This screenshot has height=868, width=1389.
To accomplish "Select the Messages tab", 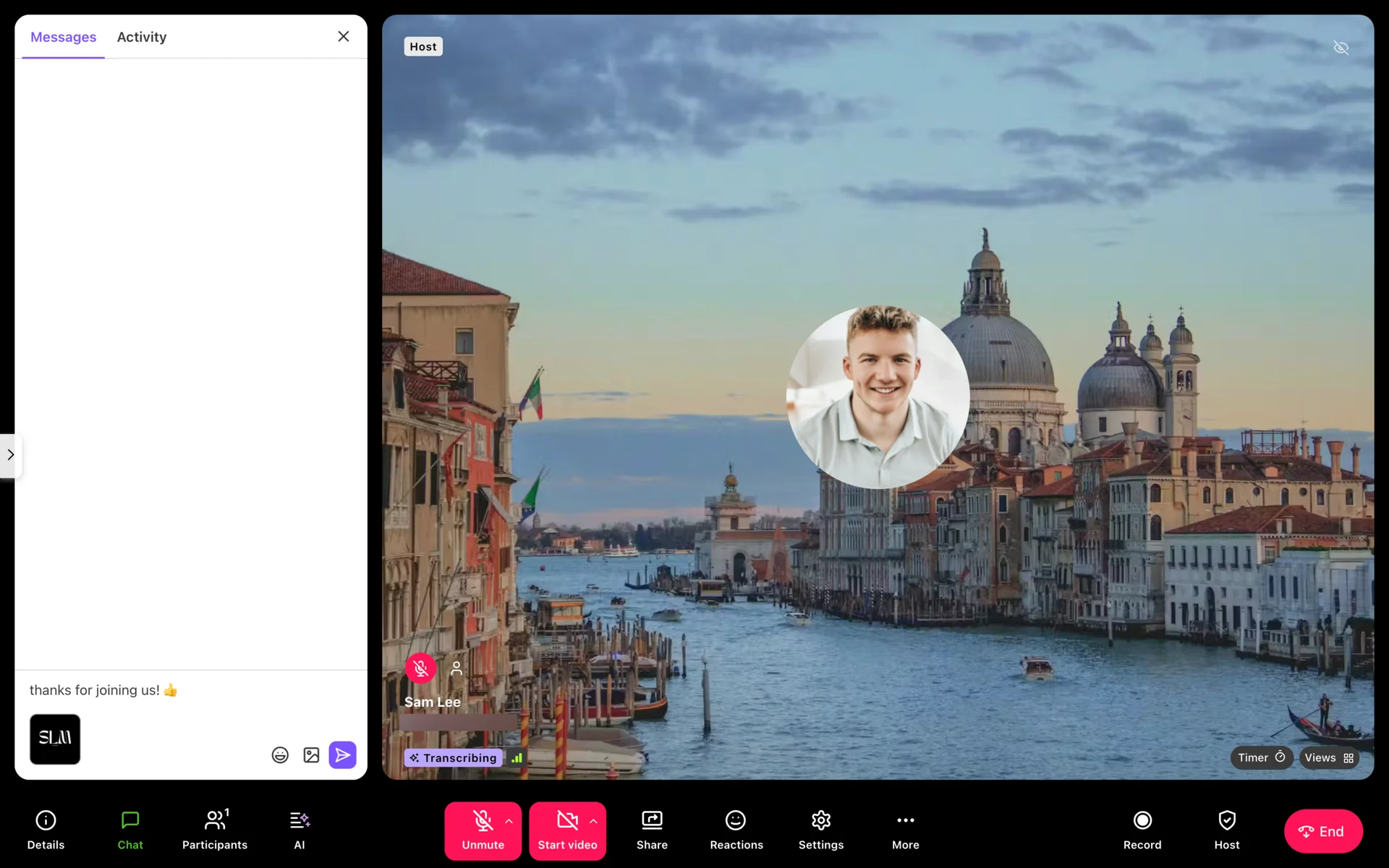I will tap(63, 37).
